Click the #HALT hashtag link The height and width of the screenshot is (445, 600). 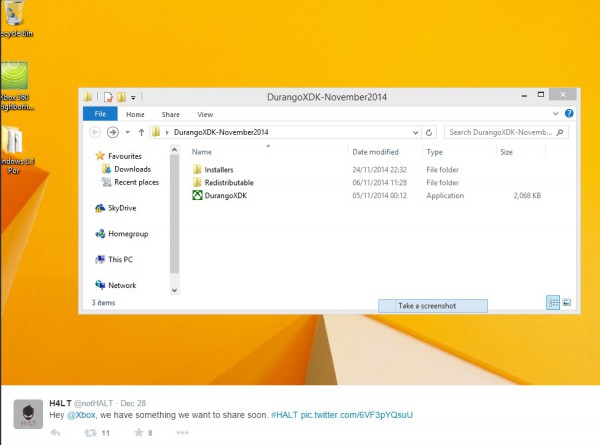284,415
